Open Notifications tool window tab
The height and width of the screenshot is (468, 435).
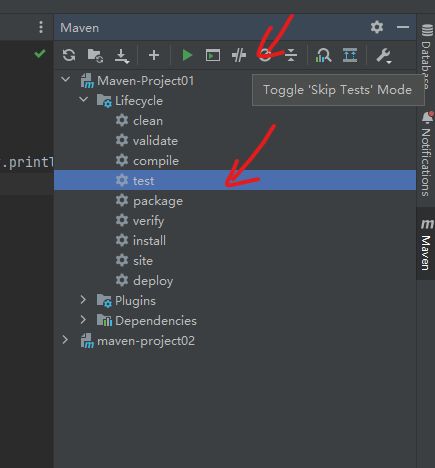click(x=426, y=154)
